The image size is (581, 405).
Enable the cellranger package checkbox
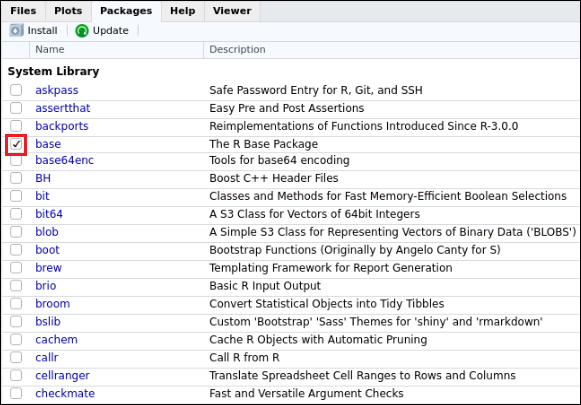pos(16,375)
